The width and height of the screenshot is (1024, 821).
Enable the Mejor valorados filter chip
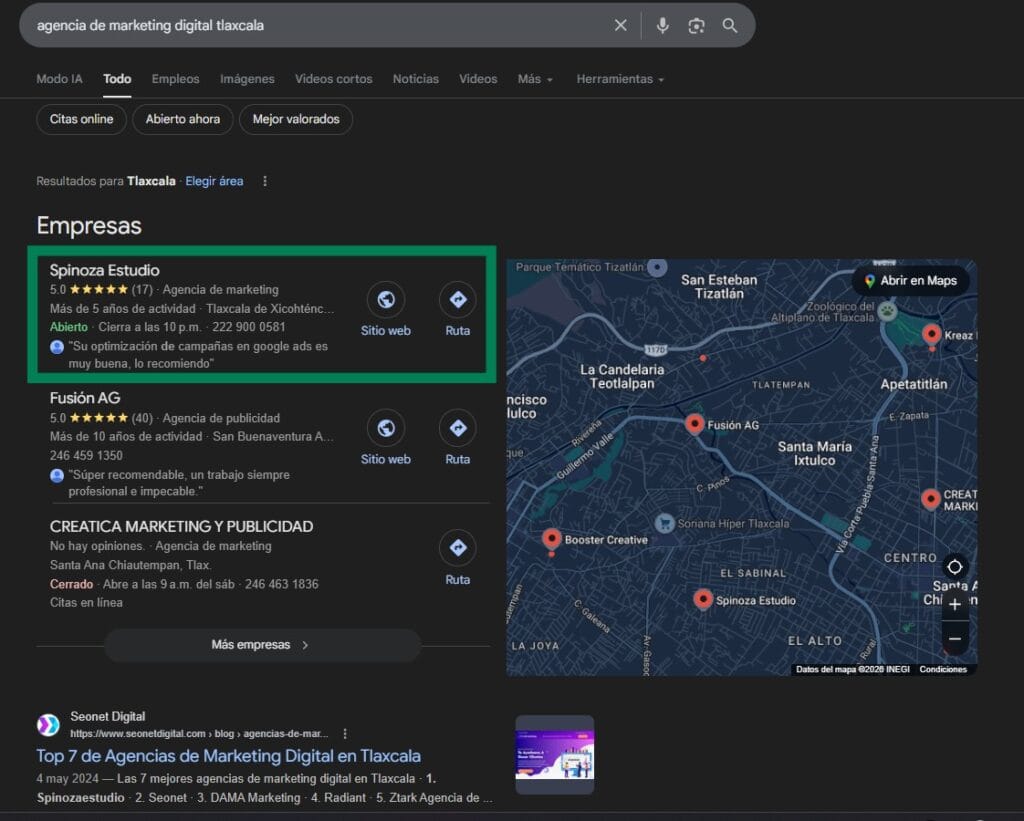click(295, 119)
